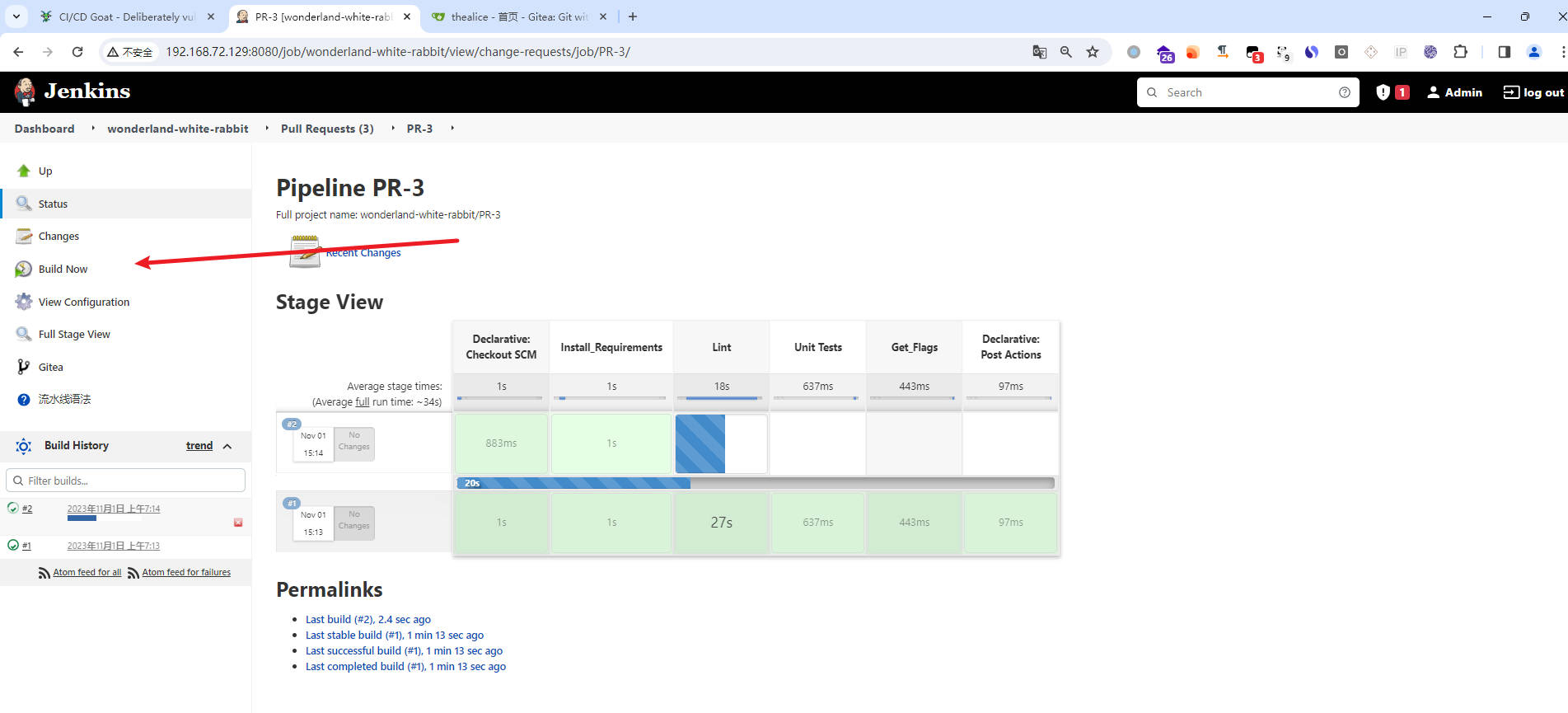The image size is (1568, 713).
Task: Focus the Jenkins Search box
Action: (1247, 92)
